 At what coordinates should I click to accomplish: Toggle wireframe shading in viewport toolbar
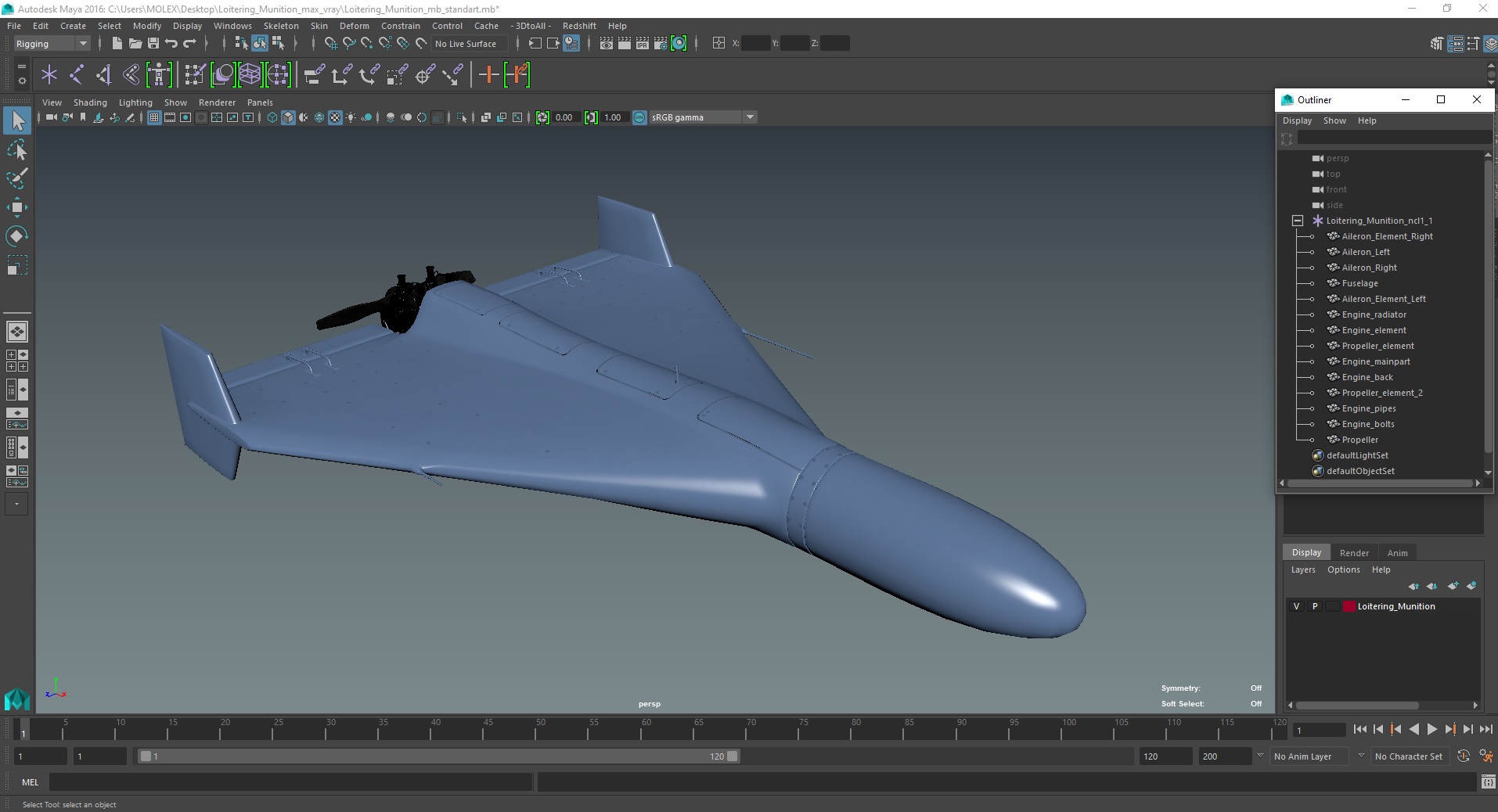(272, 117)
